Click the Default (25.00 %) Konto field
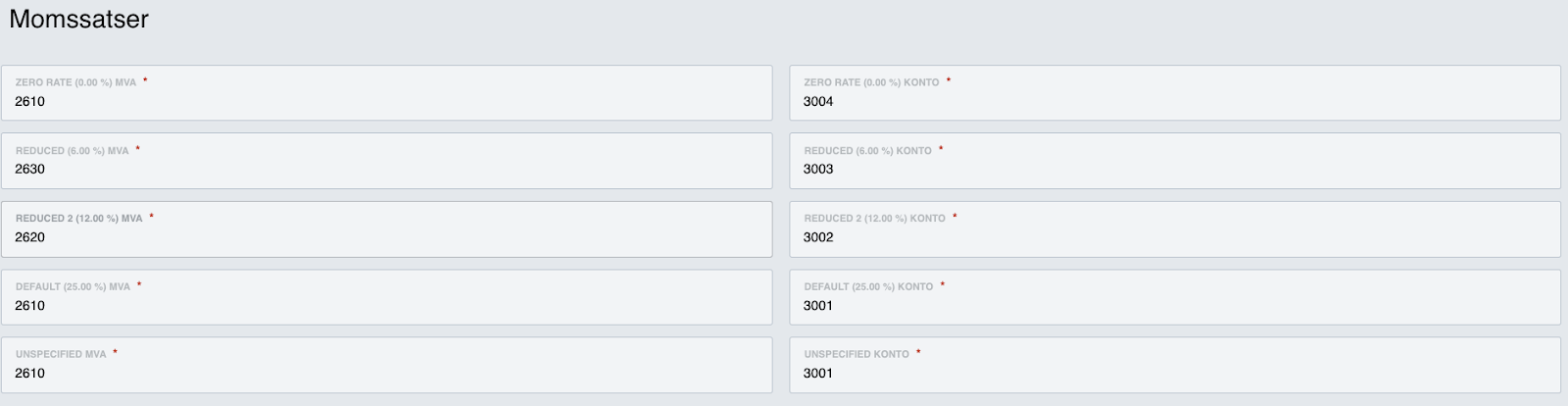This screenshot has width=1568, height=406. [x=1175, y=297]
